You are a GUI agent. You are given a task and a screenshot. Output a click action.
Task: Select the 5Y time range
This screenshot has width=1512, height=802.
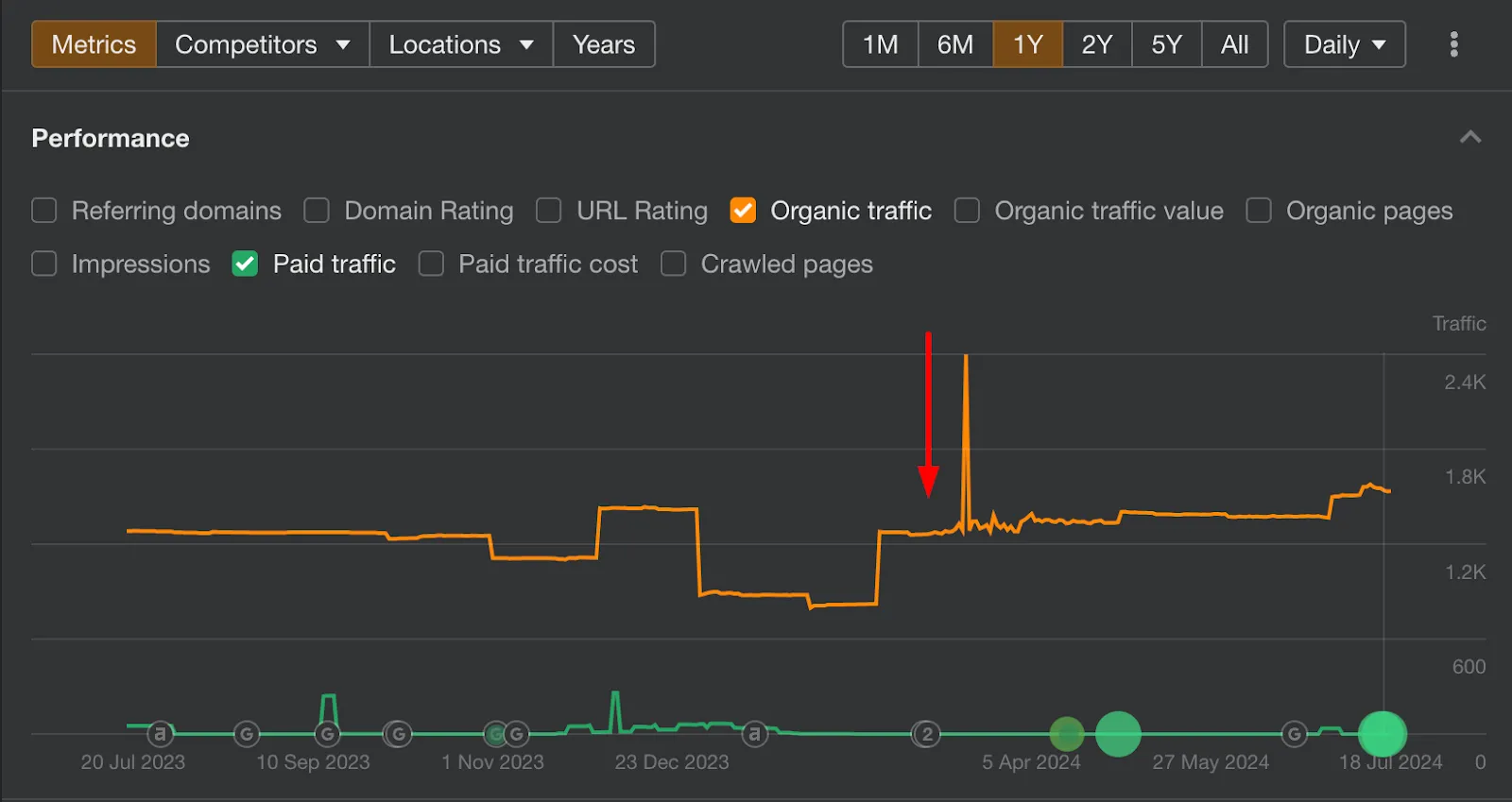click(x=1167, y=44)
